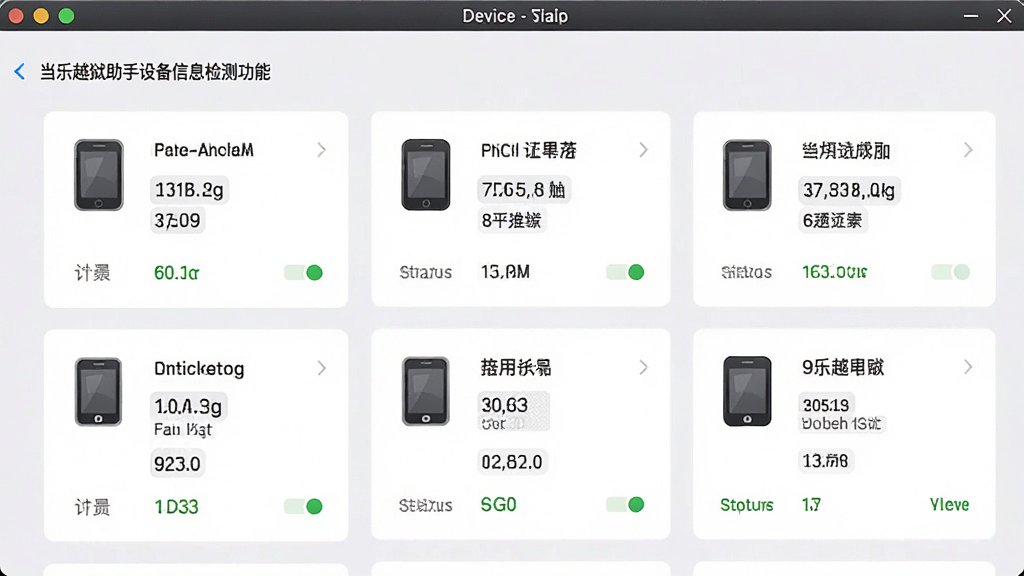Expand the Pate-AhclaM card with its chevron

click(321, 150)
